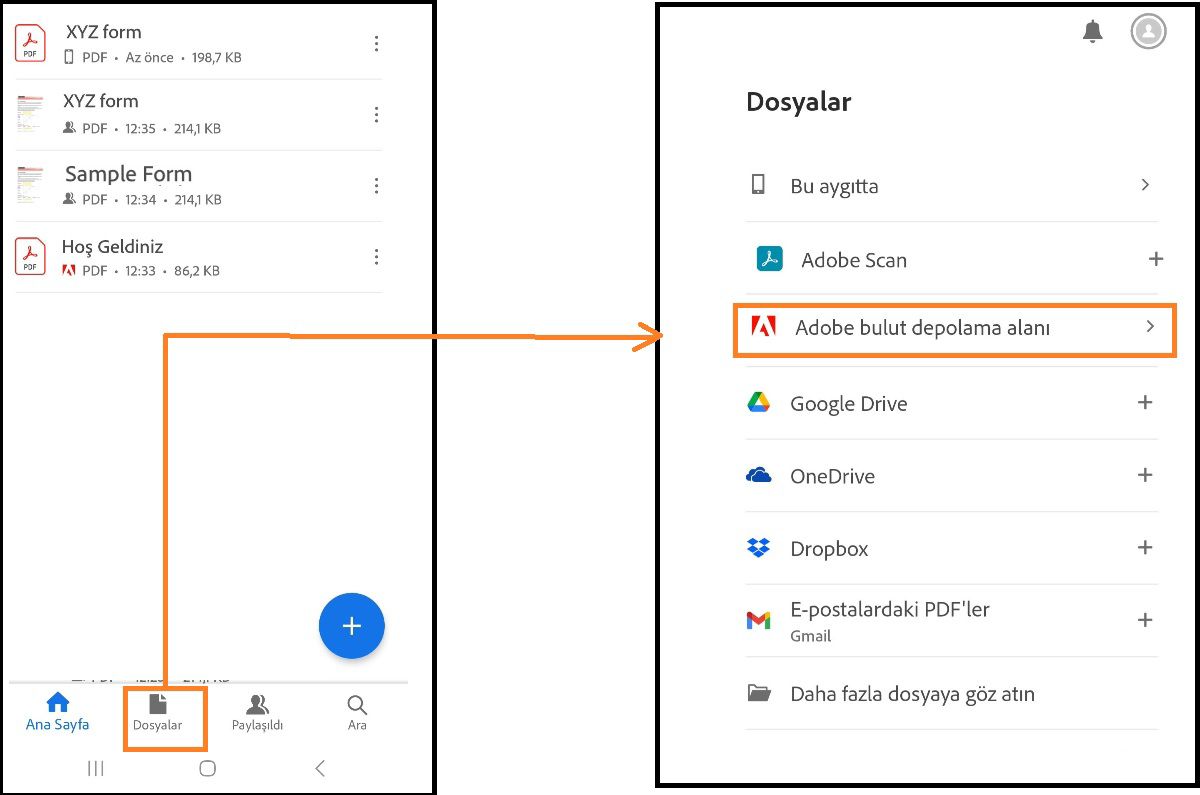This screenshot has height=795, width=1200.
Task: Open the Sample Form file name
Action: click(128, 174)
